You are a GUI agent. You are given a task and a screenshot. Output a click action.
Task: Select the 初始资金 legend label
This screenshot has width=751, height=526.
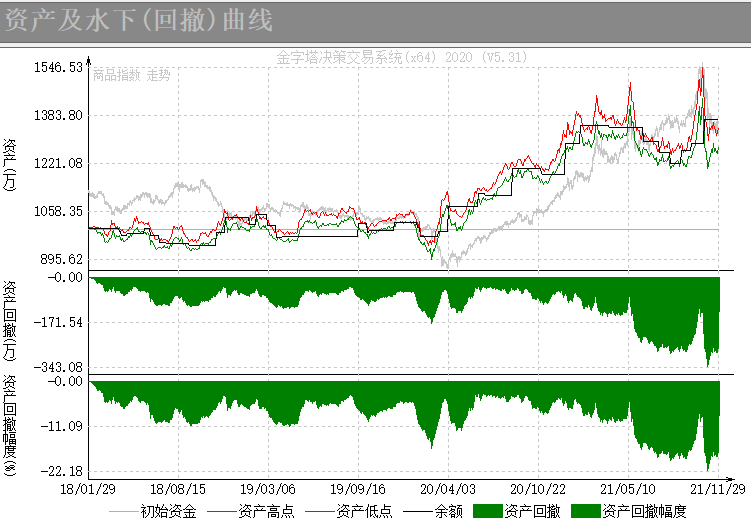169,512
